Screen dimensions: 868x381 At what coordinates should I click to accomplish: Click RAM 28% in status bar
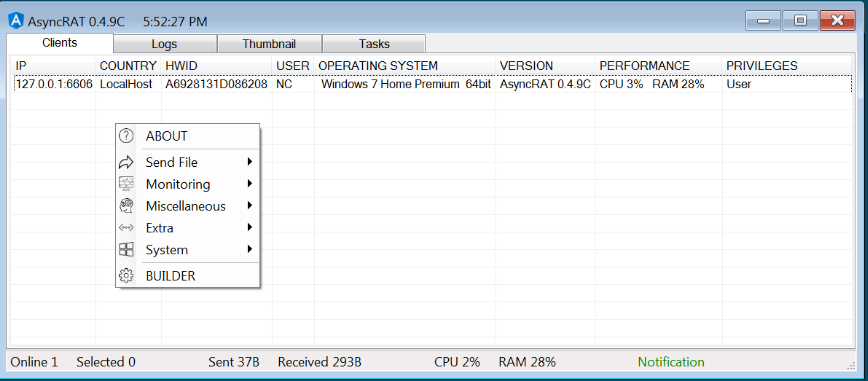pyautogui.click(x=527, y=362)
